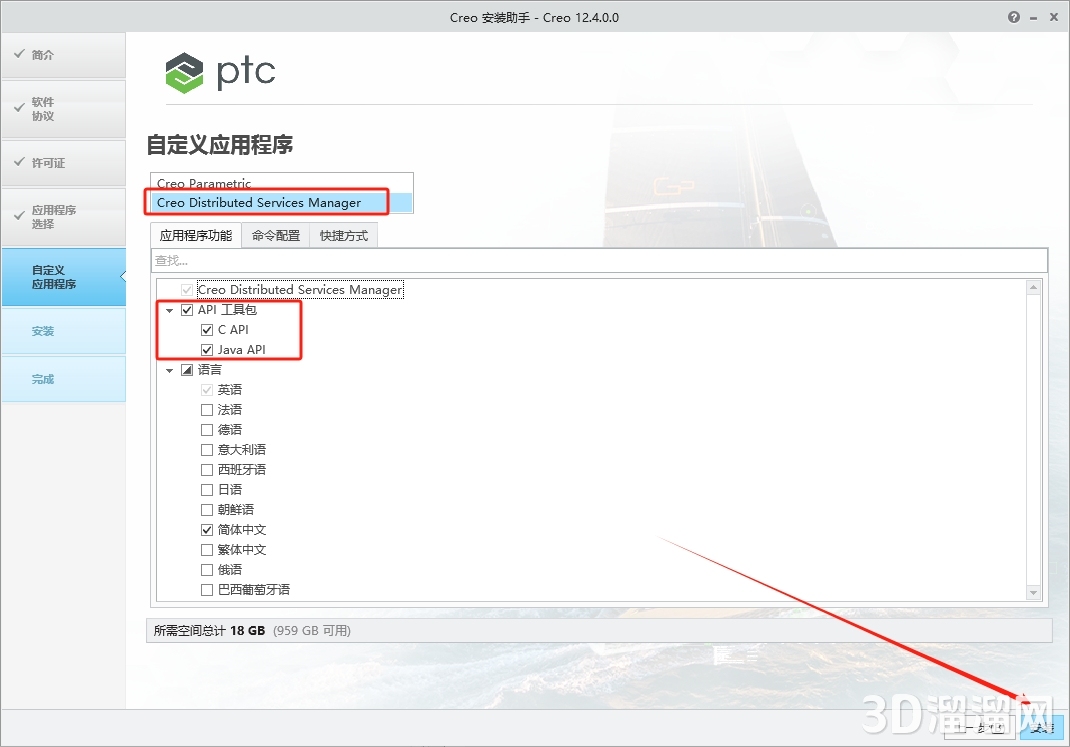Click the 安装 button to install
Screen dimensions: 1070x747
pos(1041,728)
